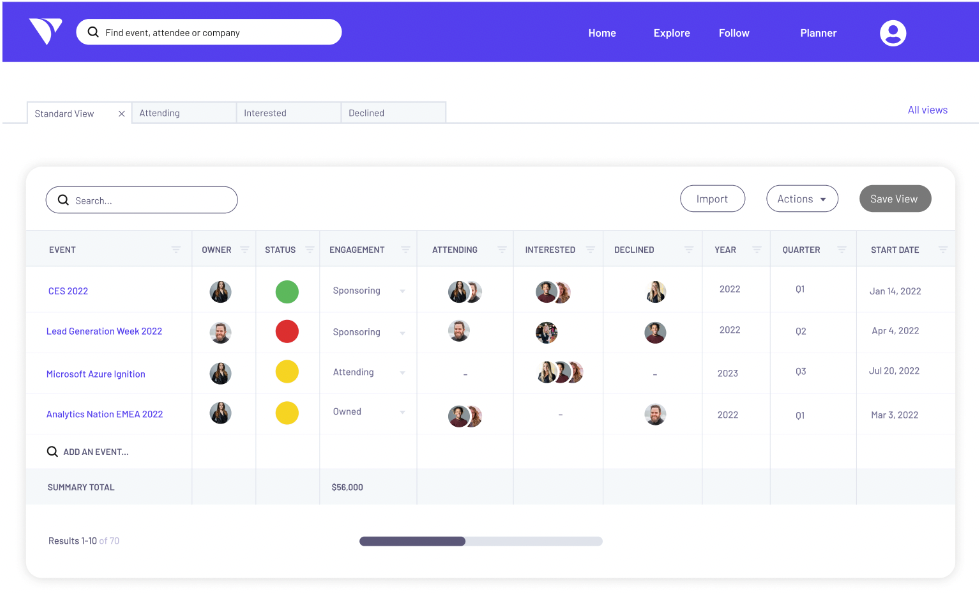Click owner avatar for Analytics Nation EMEA

pyautogui.click(x=220, y=413)
